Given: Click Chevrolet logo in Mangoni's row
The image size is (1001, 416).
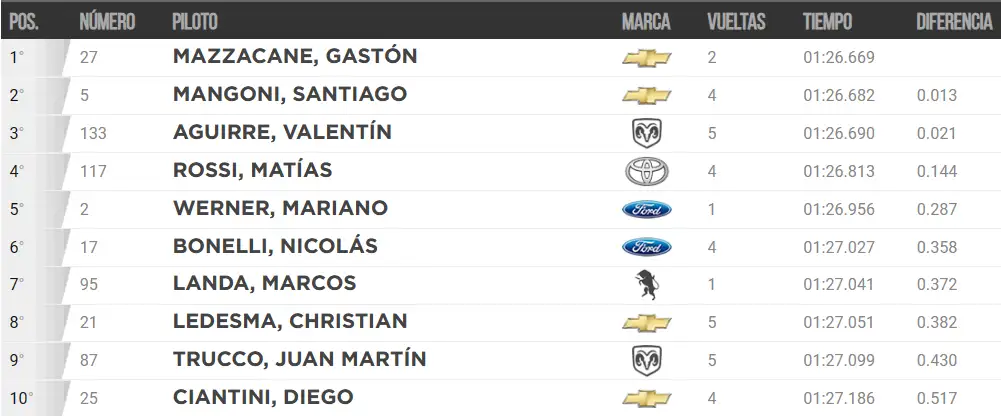Looking at the screenshot, I should (x=647, y=96).
